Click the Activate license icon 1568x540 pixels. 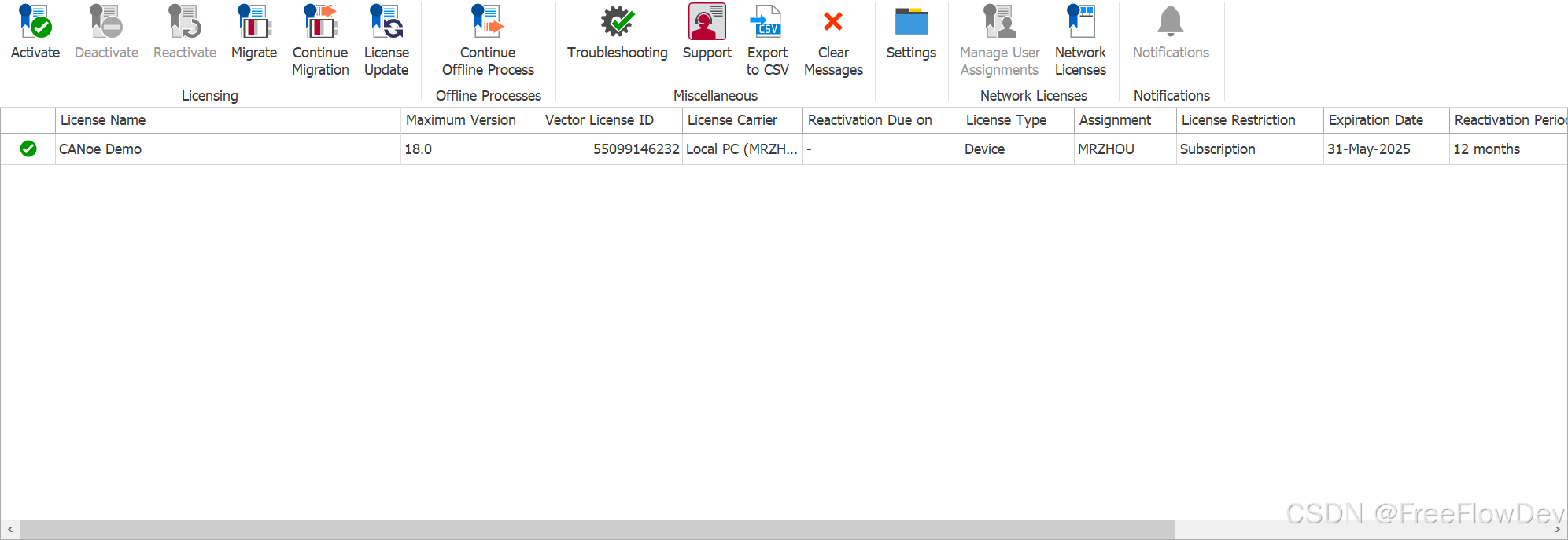35,21
